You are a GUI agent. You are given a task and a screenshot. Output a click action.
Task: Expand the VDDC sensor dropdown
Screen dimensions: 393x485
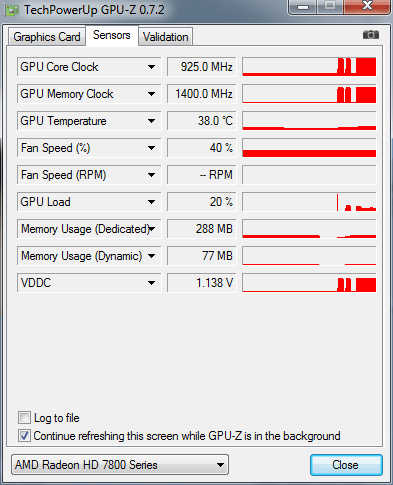[152, 283]
